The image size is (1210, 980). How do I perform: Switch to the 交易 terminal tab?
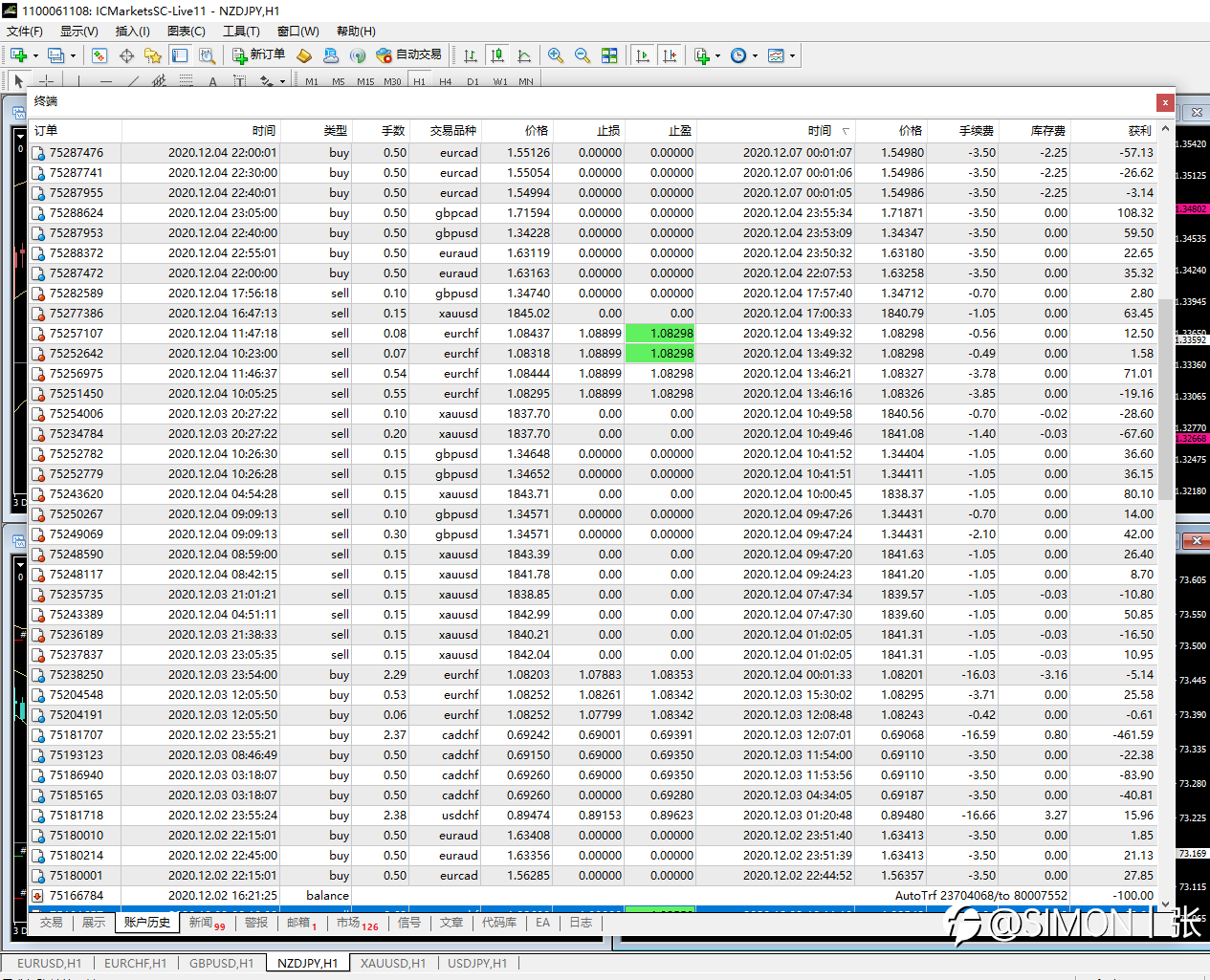pos(52,923)
